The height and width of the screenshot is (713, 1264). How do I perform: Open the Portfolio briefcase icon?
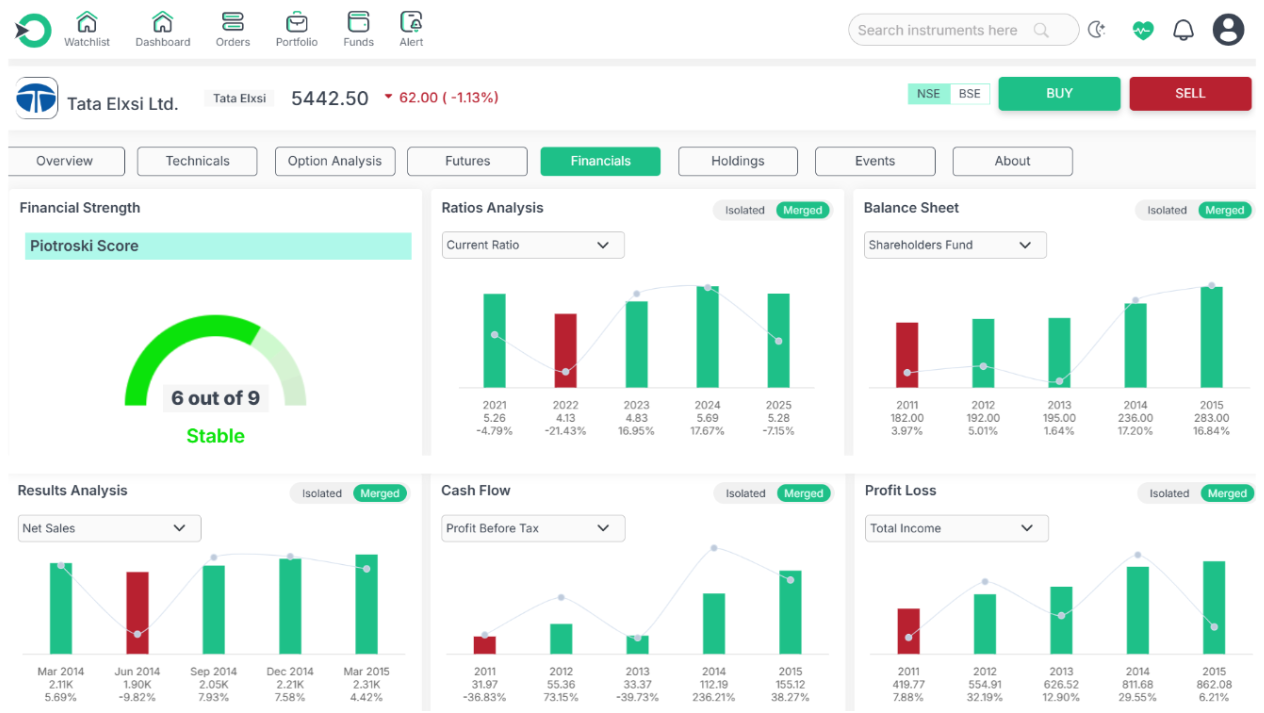(x=296, y=23)
